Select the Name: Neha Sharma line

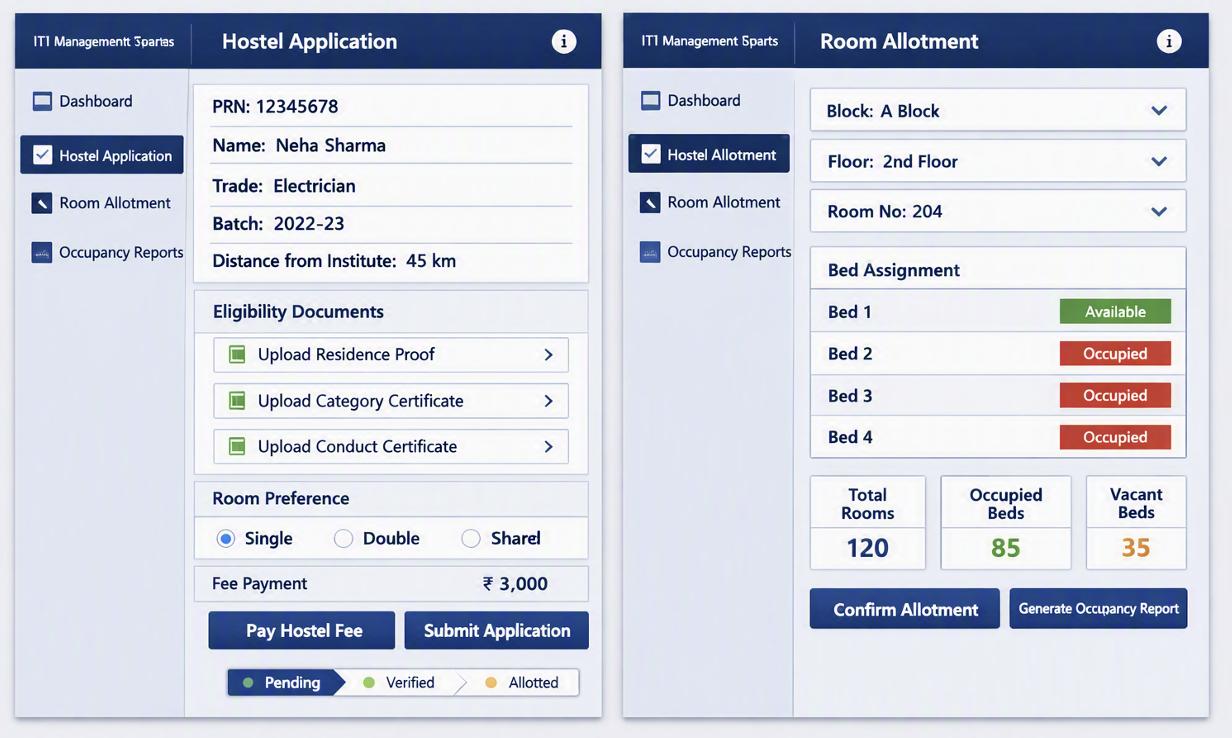(x=392, y=145)
